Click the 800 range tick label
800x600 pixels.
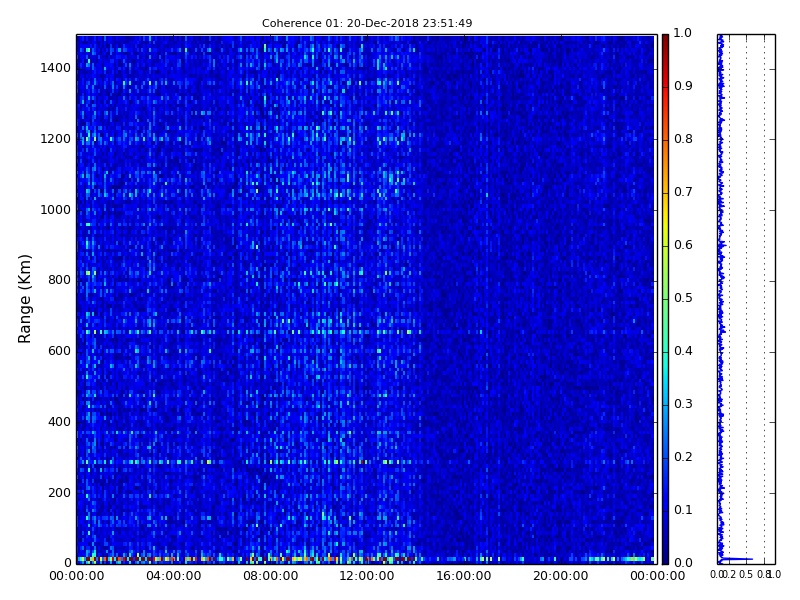[59, 280]
